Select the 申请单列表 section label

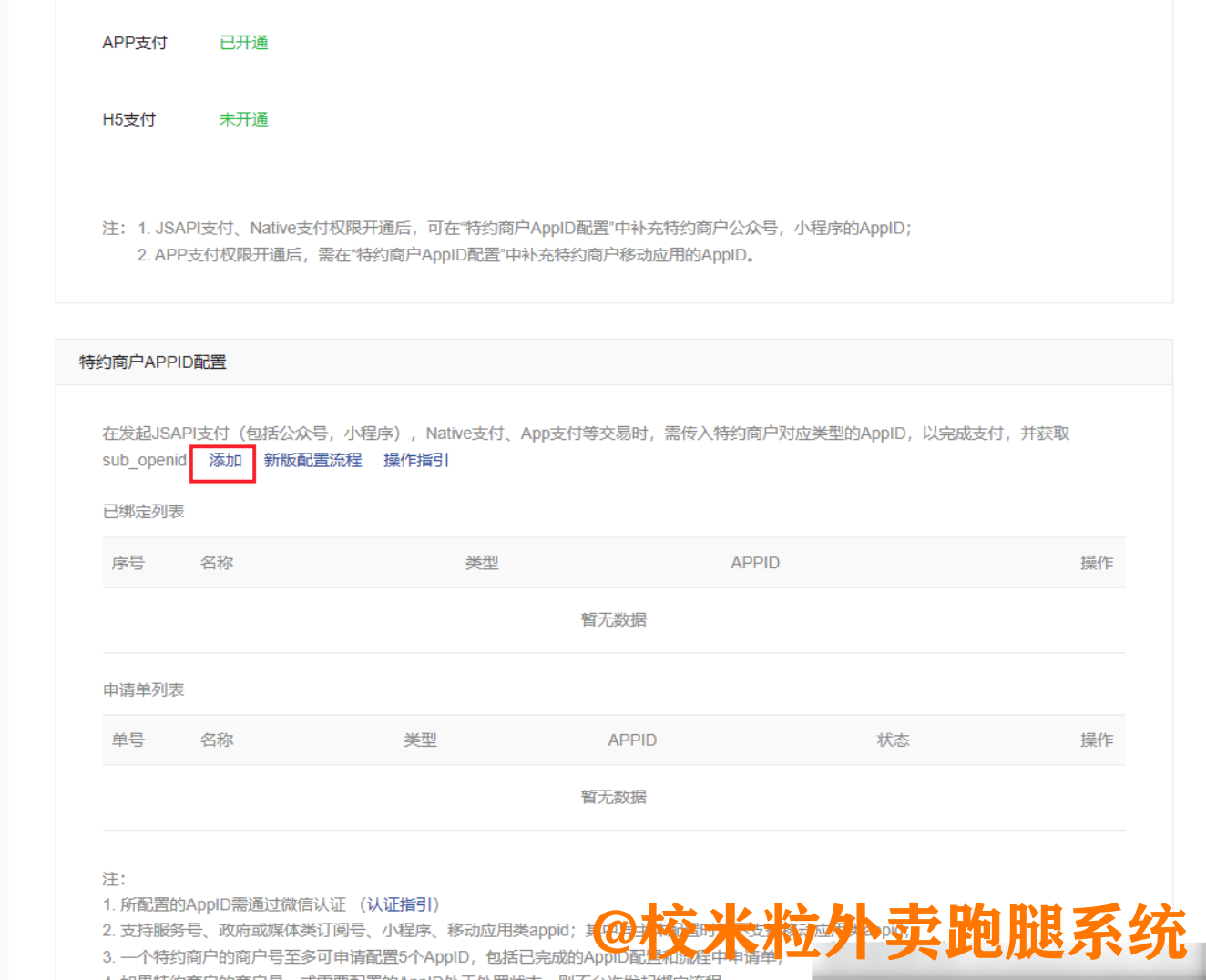point(143,689)
